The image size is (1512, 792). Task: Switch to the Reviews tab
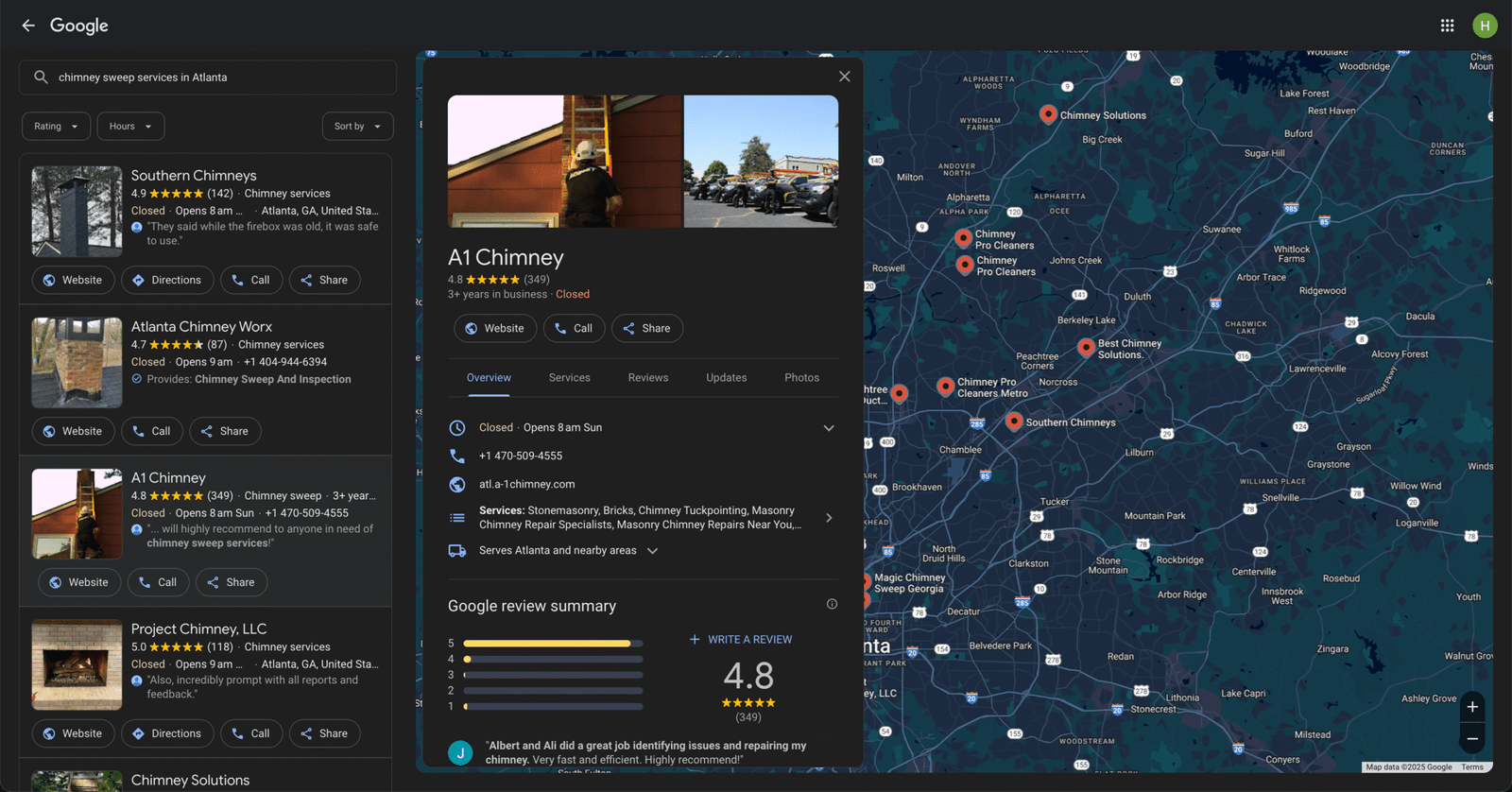coord(648,378)
